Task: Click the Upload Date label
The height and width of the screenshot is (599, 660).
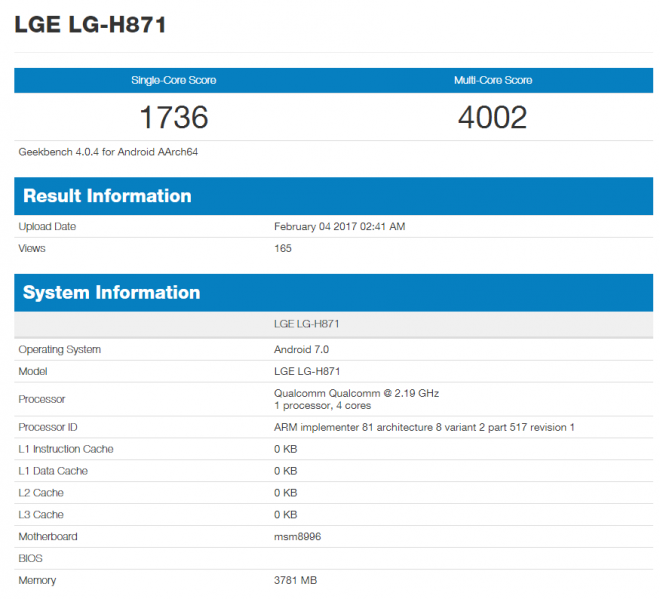Action: (47, 226)
